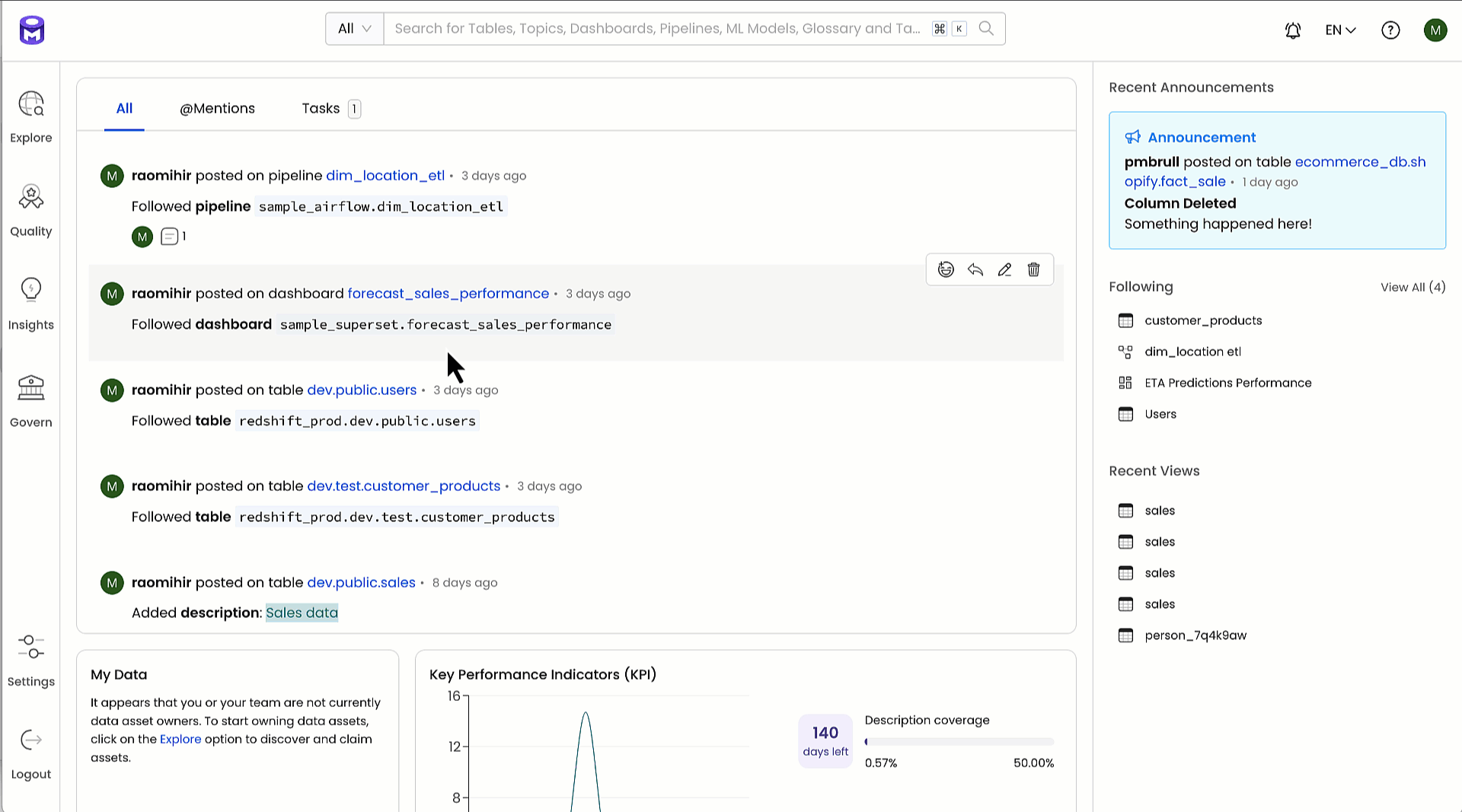
Task: Open the help question mark icon
Action: (1390, 30)
